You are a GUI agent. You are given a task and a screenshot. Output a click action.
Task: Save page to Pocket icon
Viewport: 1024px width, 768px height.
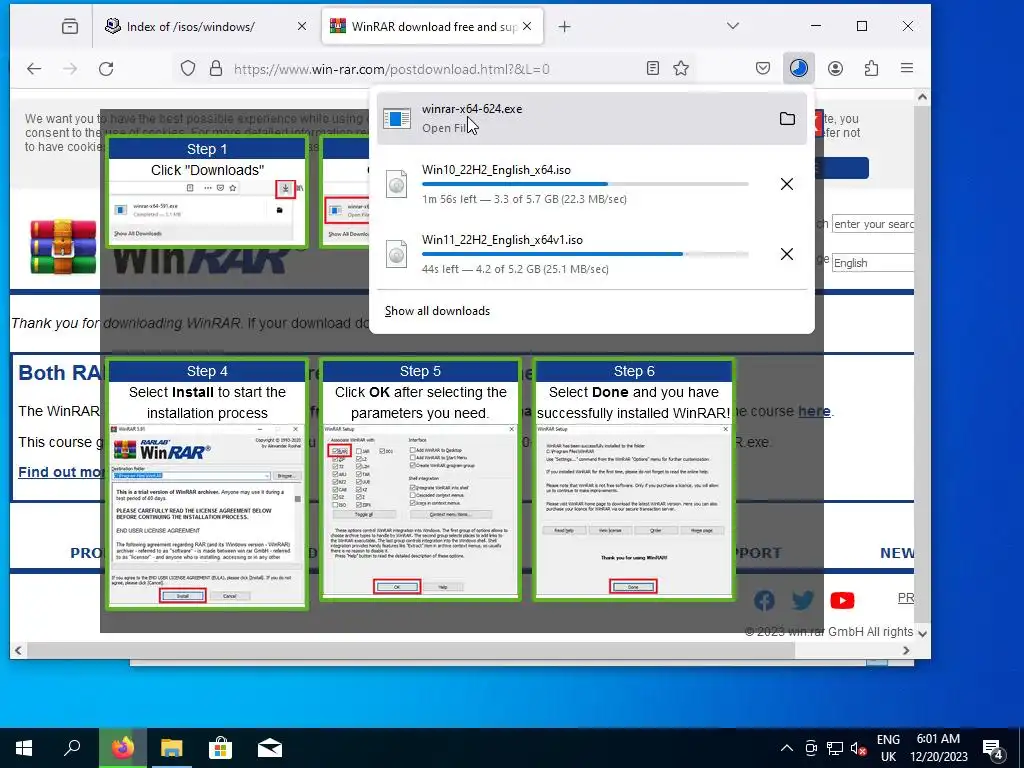click(x=763, y=68)
